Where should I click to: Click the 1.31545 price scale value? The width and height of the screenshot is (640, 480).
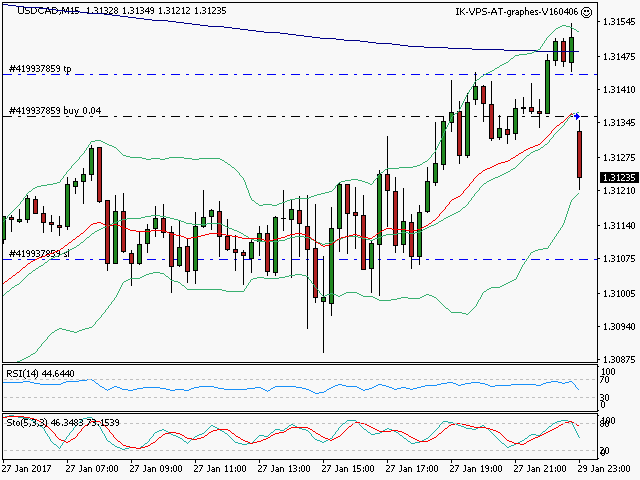(619, 22)
